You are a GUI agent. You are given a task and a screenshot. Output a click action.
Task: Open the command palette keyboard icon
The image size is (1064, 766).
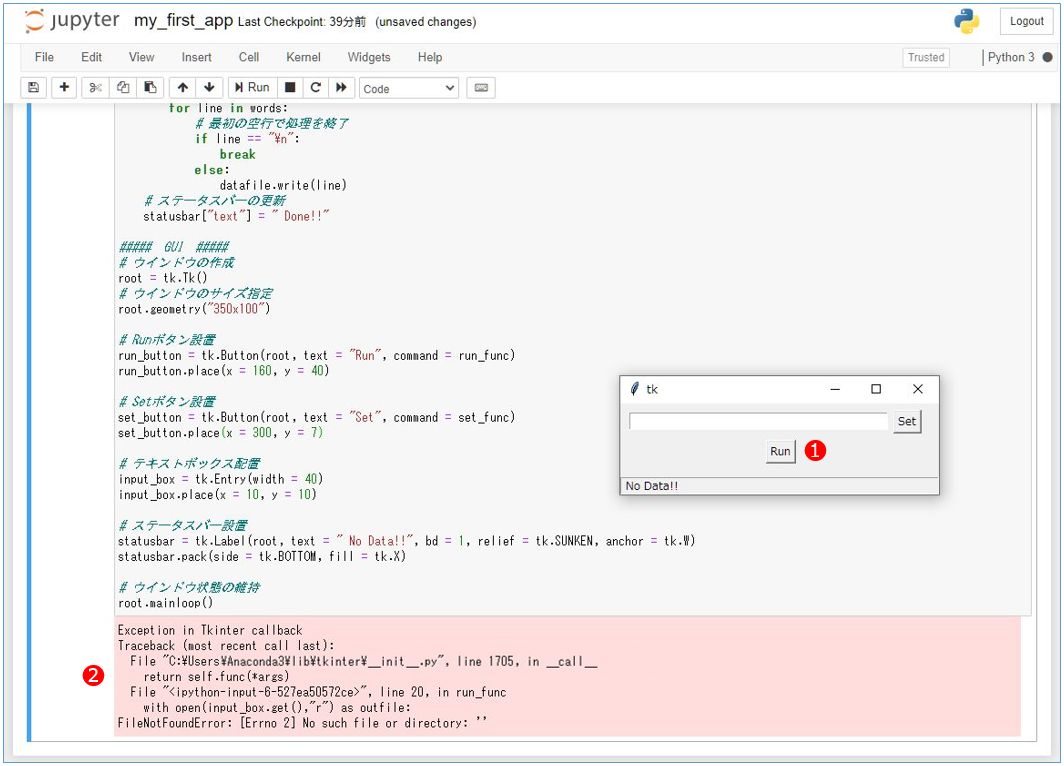481,88
